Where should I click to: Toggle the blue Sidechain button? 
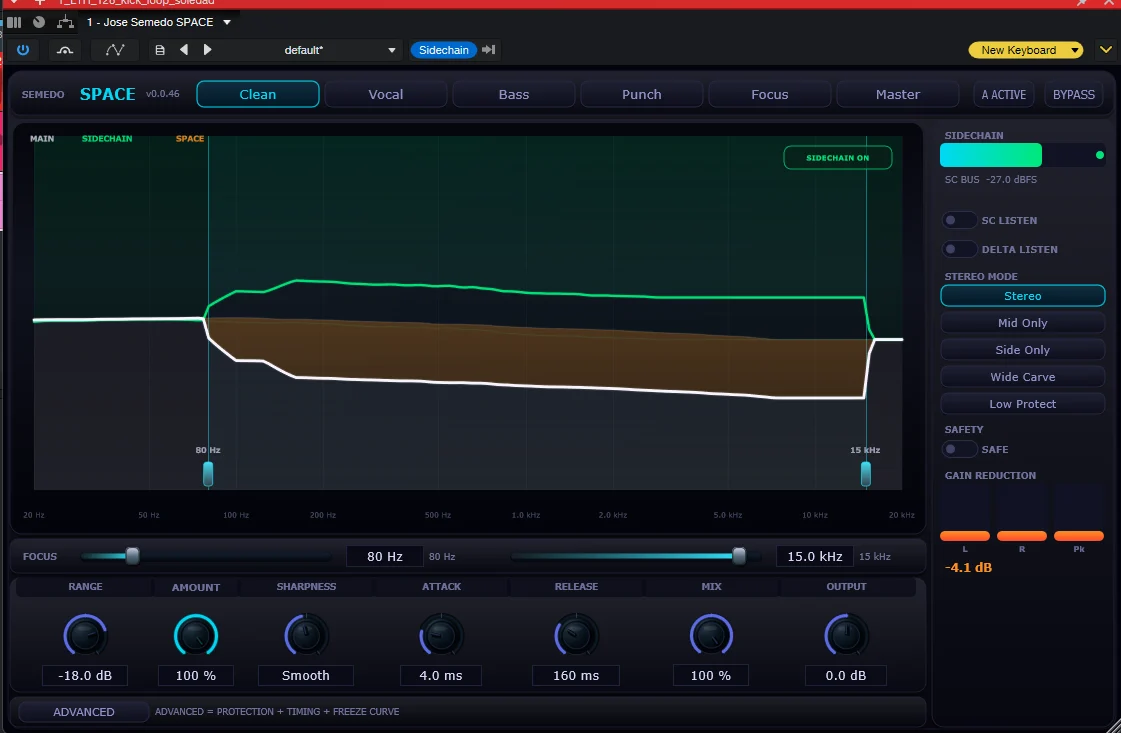pyautogui.click(x=443, y=50)
